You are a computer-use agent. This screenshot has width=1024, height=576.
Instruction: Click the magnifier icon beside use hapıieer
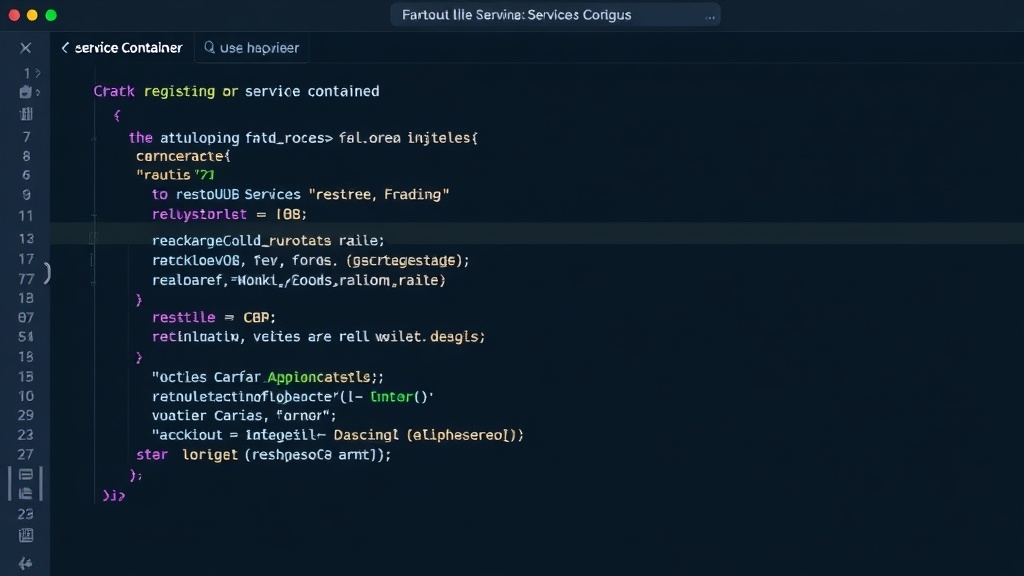click(x=209, y=47)
